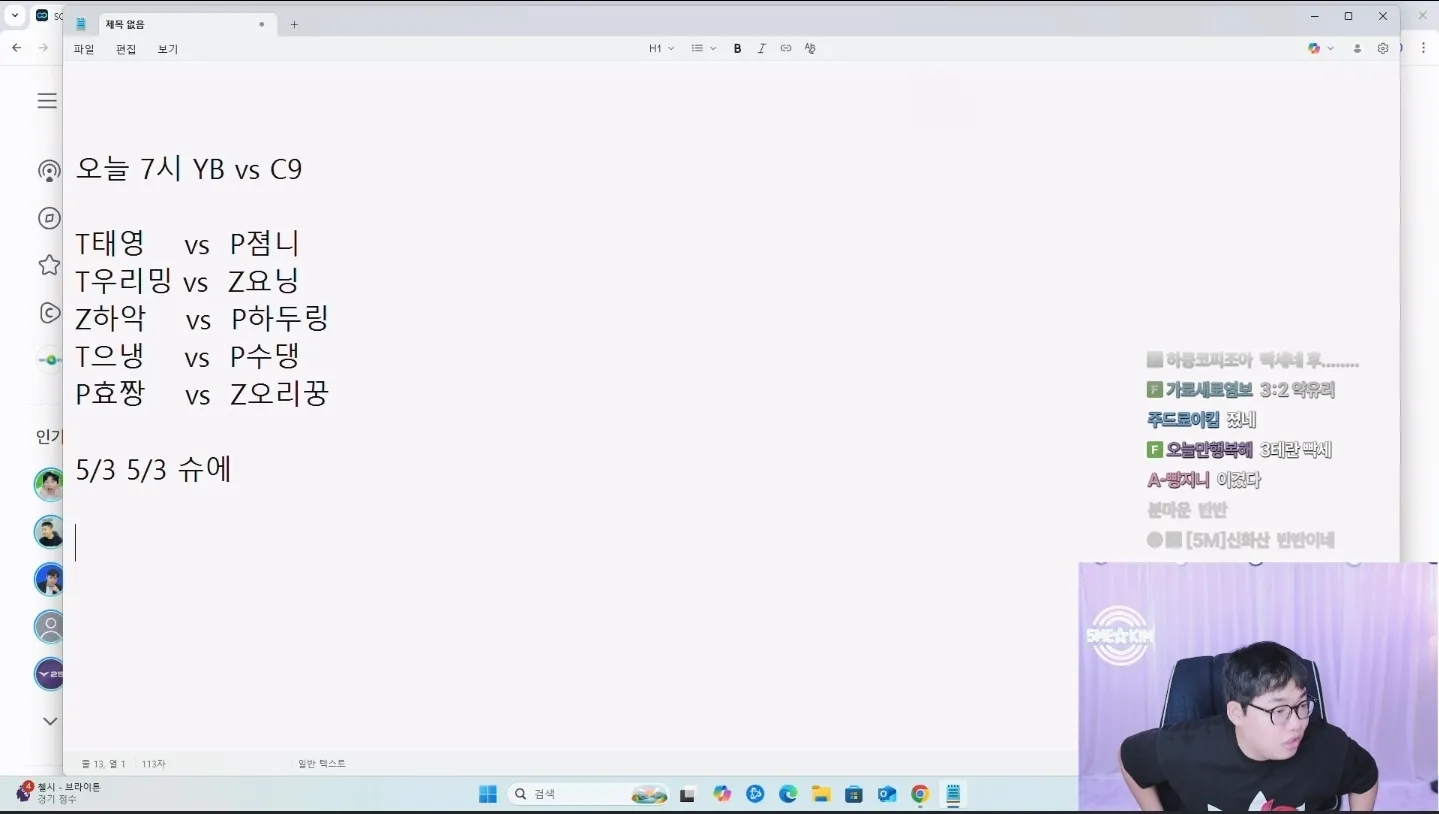Screen dimensions: 1439x814
Task: Open the browser tab list chevron
Action: coord(15,15)
